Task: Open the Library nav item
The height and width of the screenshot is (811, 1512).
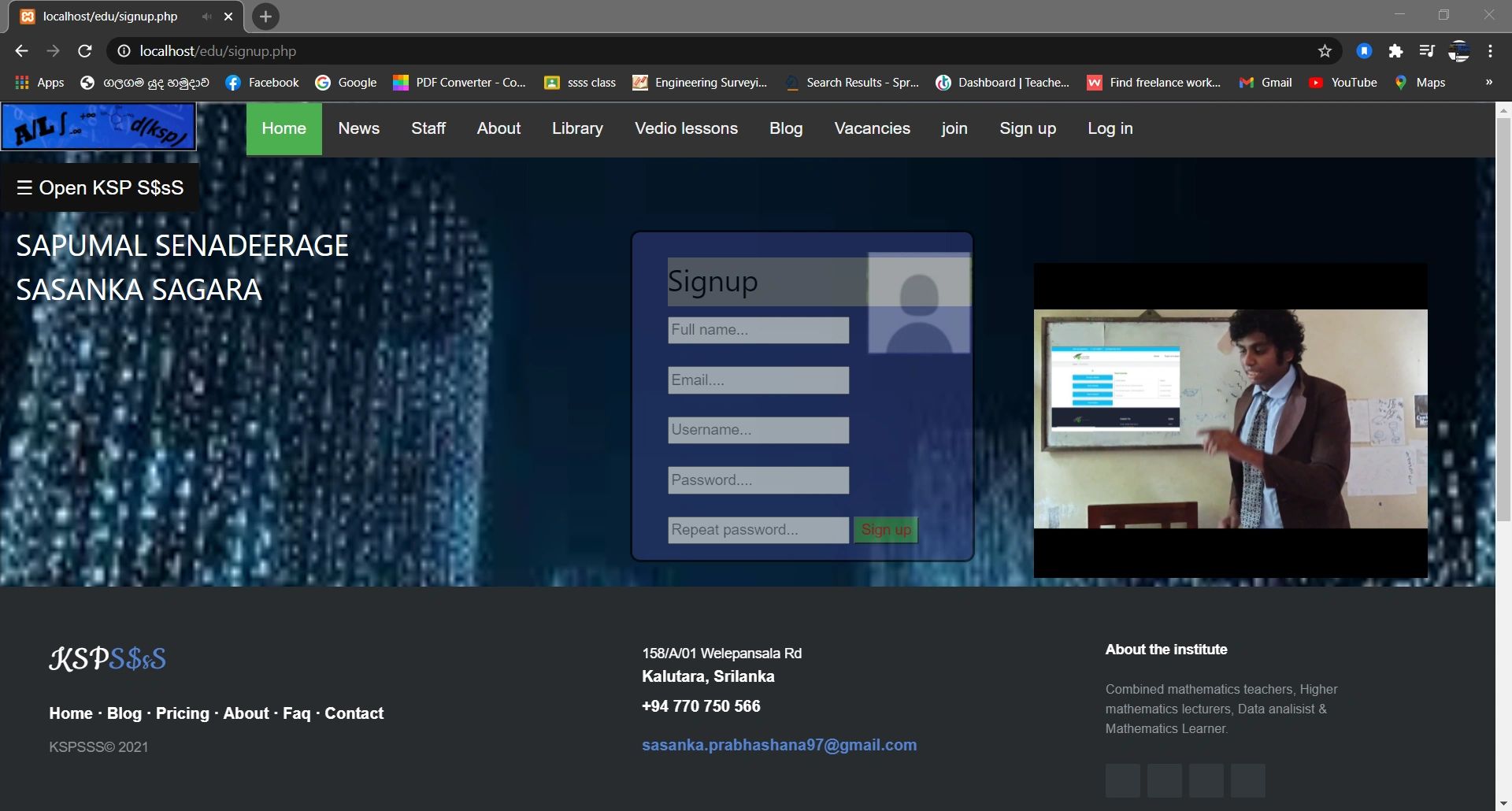Action: [578, 128]
